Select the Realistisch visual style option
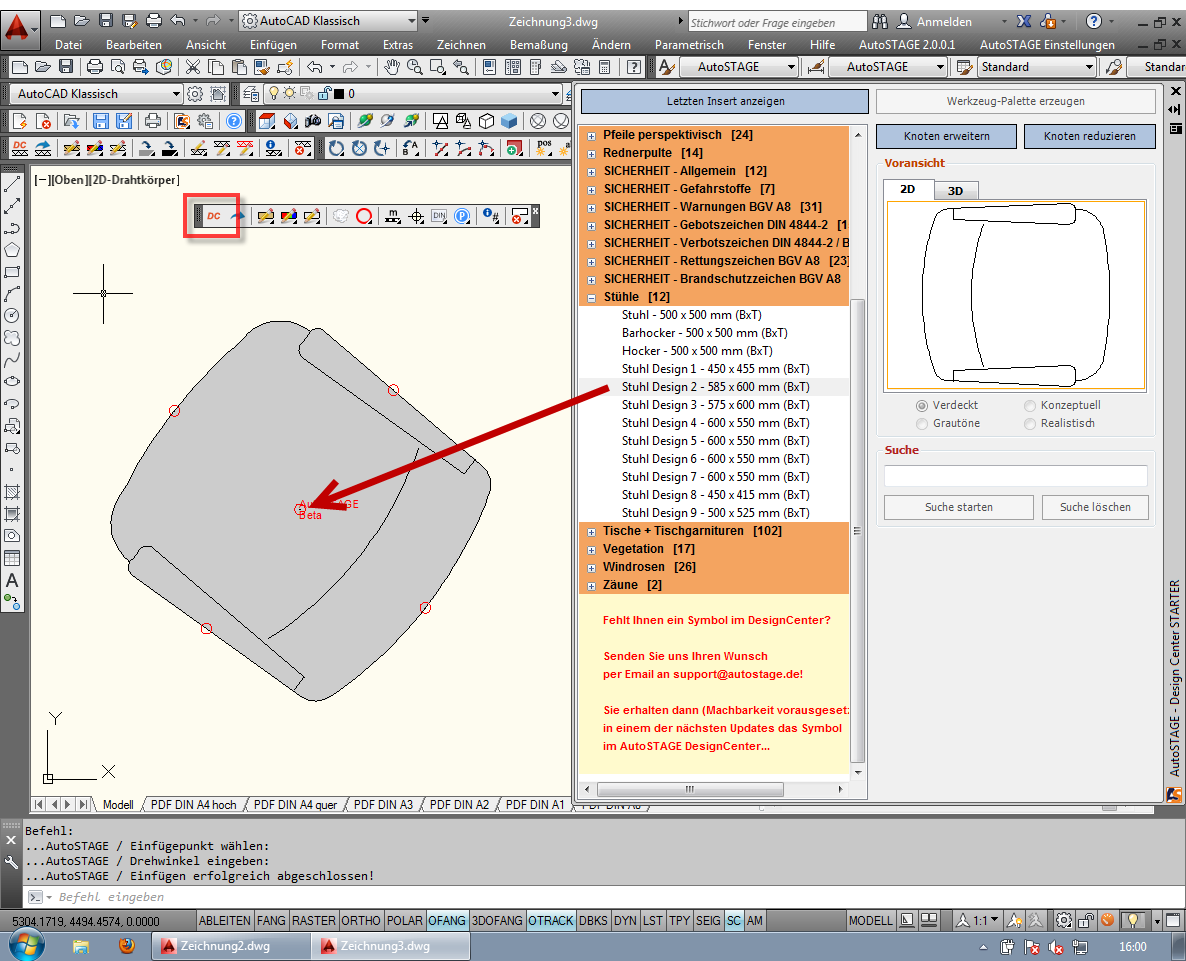This screenshot has width=1186, height=961. (x=1030, y=423)
